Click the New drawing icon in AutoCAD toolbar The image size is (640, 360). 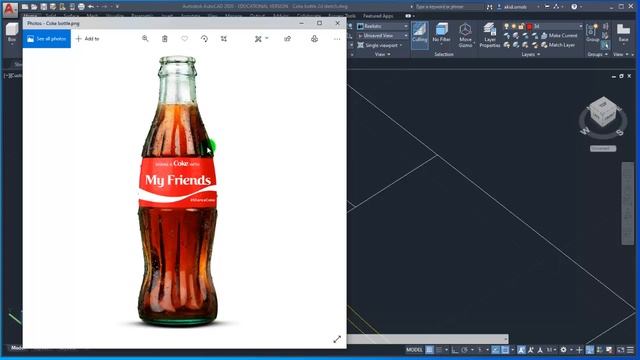[25, 7]
